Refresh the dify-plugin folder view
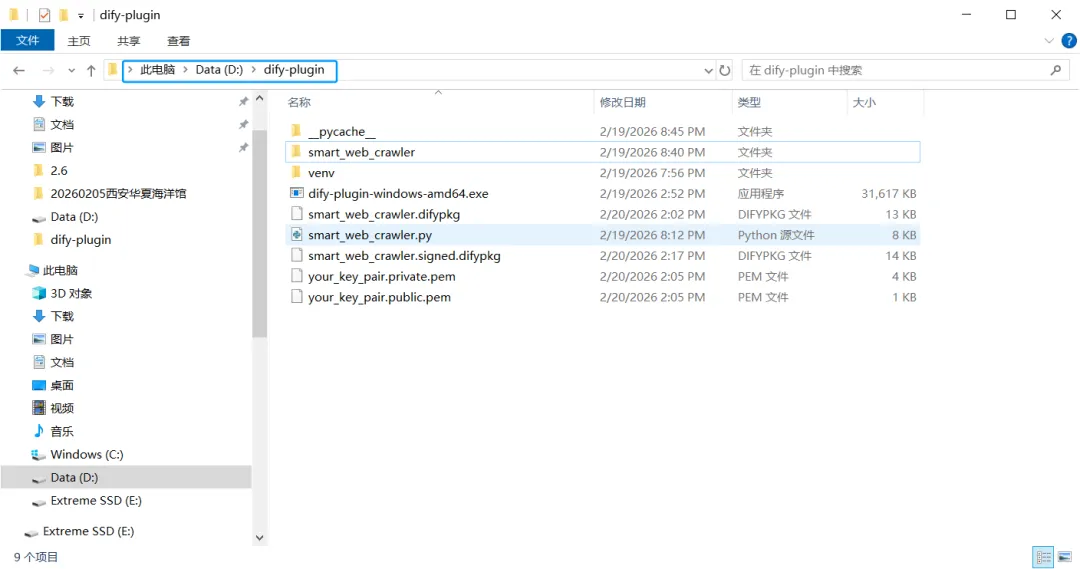This screenshot has height=569, width=1080. [725, 70]
